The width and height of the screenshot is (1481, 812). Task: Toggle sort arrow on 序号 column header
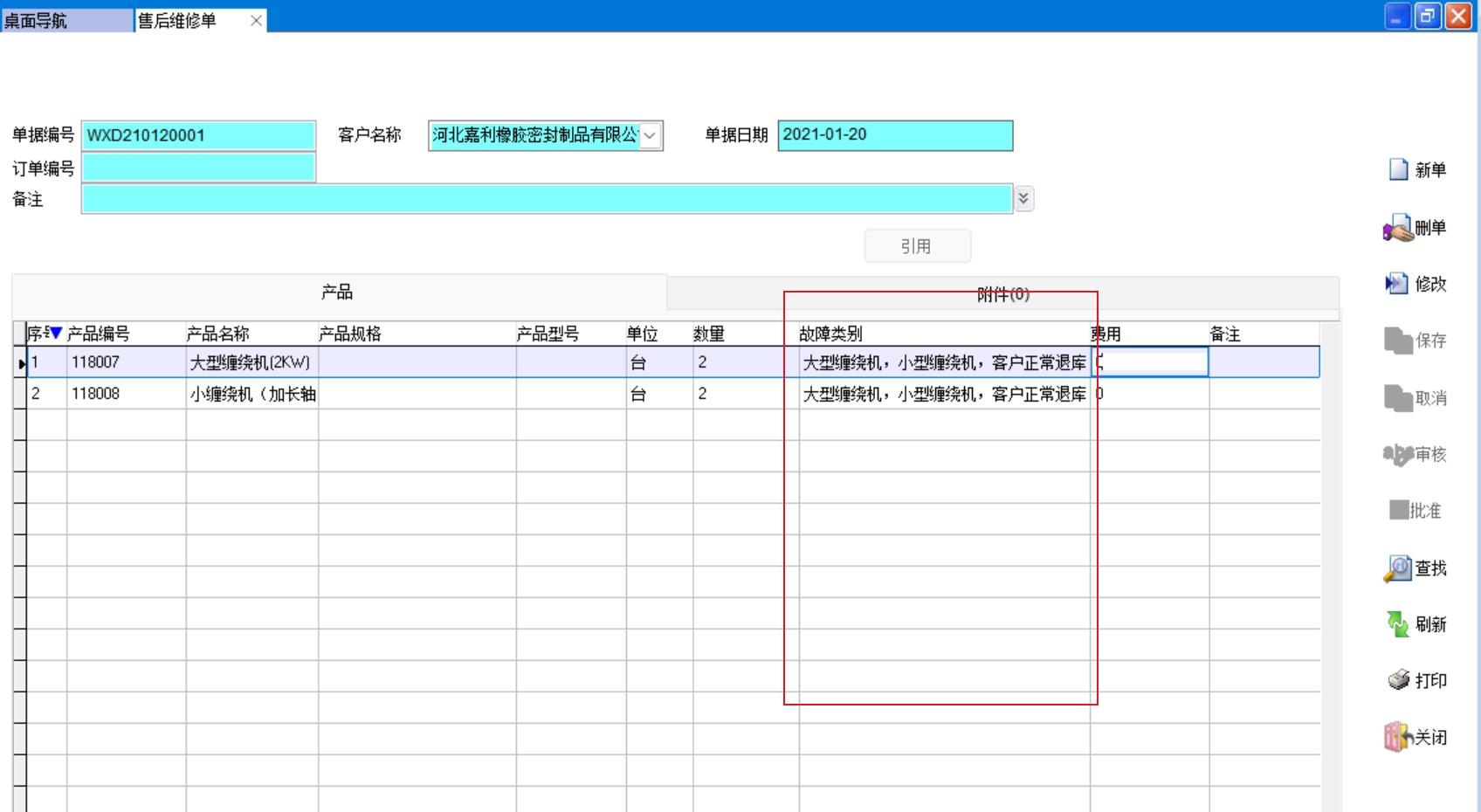pyautogui.click(x=56, y=334)
